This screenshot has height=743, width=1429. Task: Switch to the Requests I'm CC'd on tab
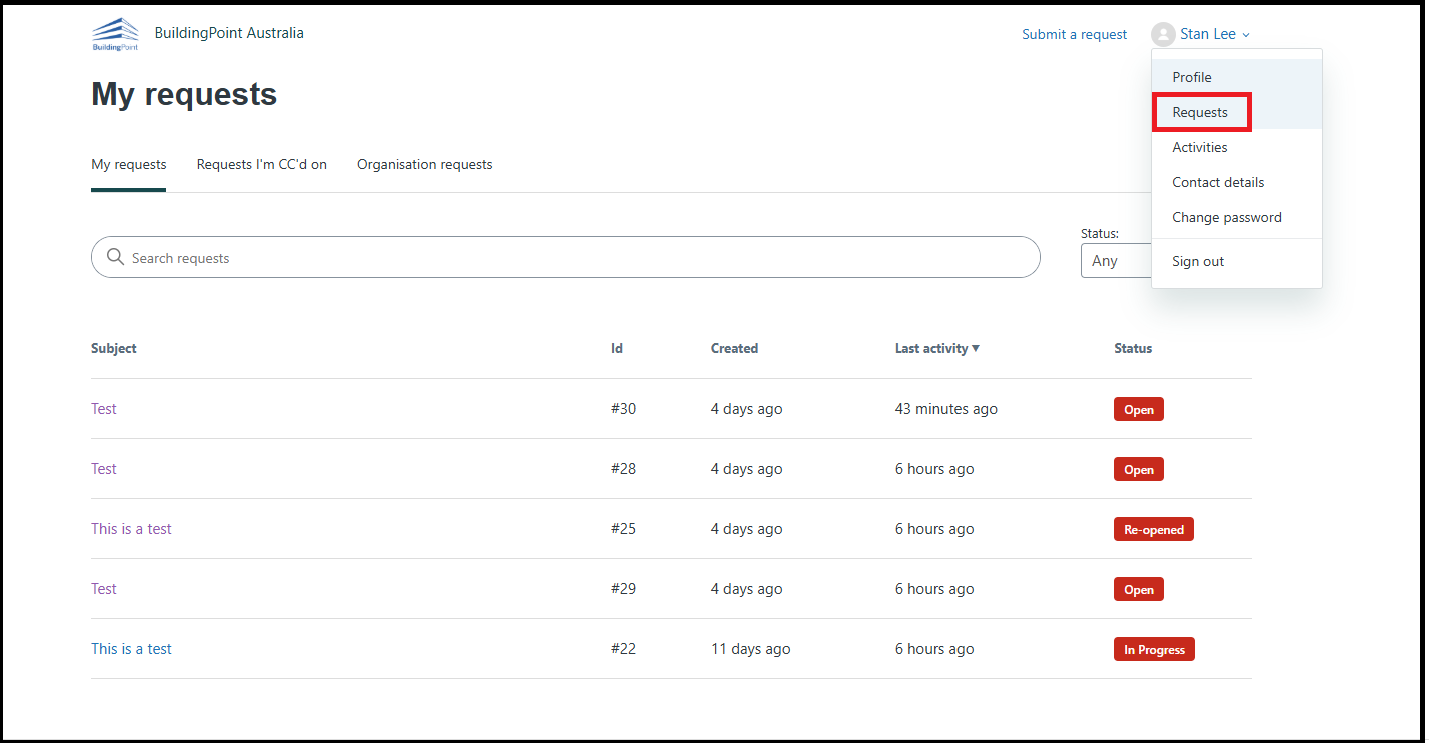[261, 164]
